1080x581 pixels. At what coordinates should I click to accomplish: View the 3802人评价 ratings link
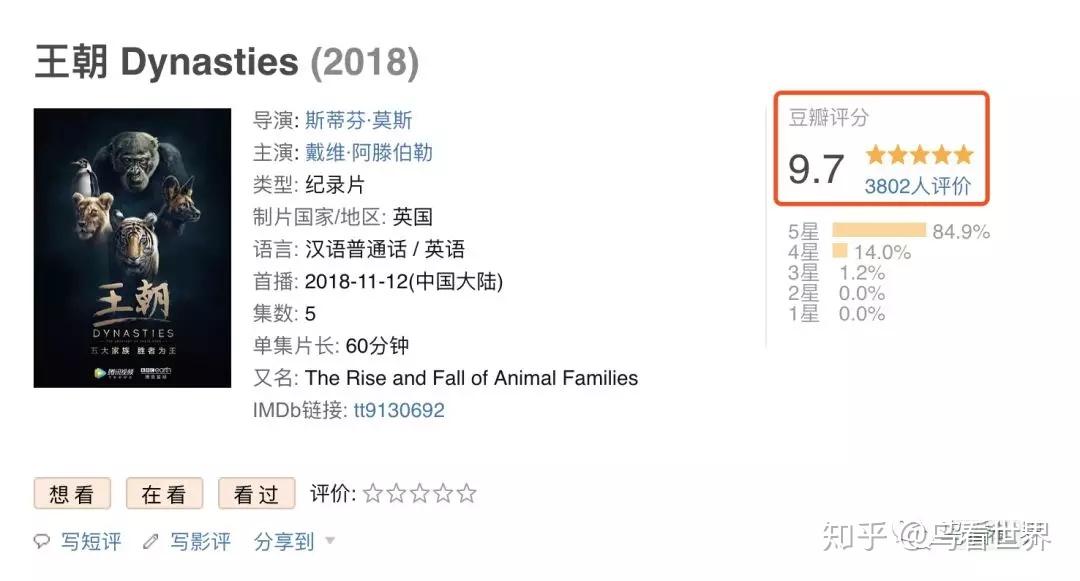tap(917, 186)
